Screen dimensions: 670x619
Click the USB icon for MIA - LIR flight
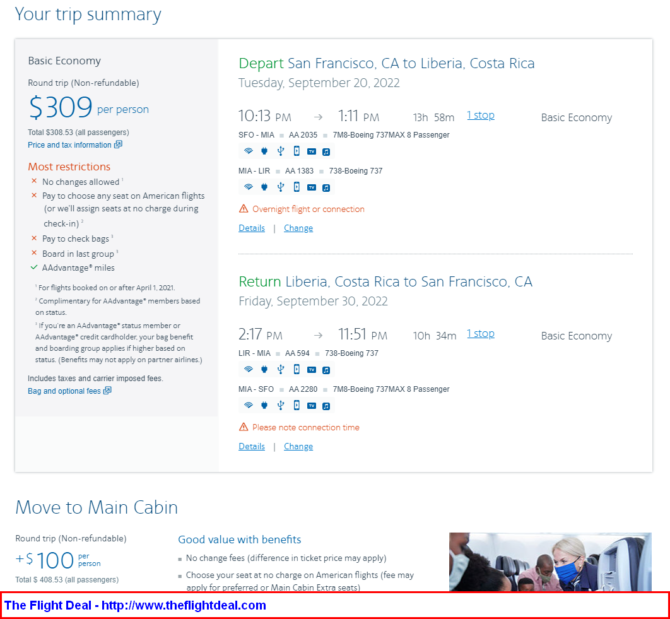click(280, 187)
